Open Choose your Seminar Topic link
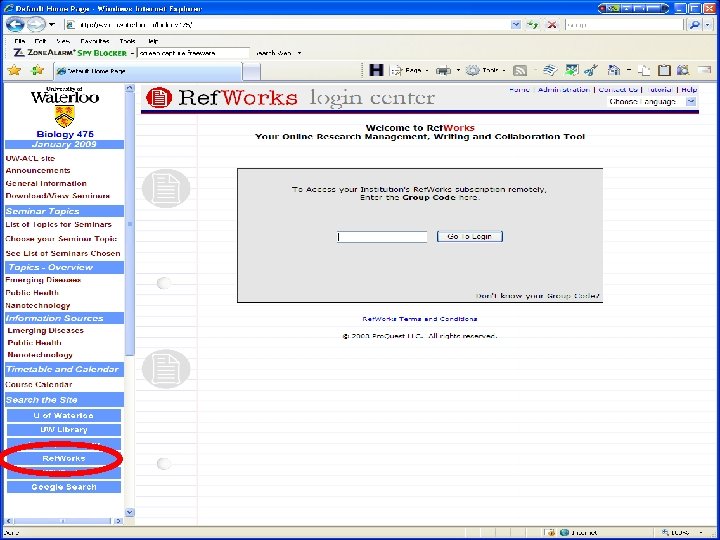The width and height of the screenshot is (720, 540). coord(62,239)
